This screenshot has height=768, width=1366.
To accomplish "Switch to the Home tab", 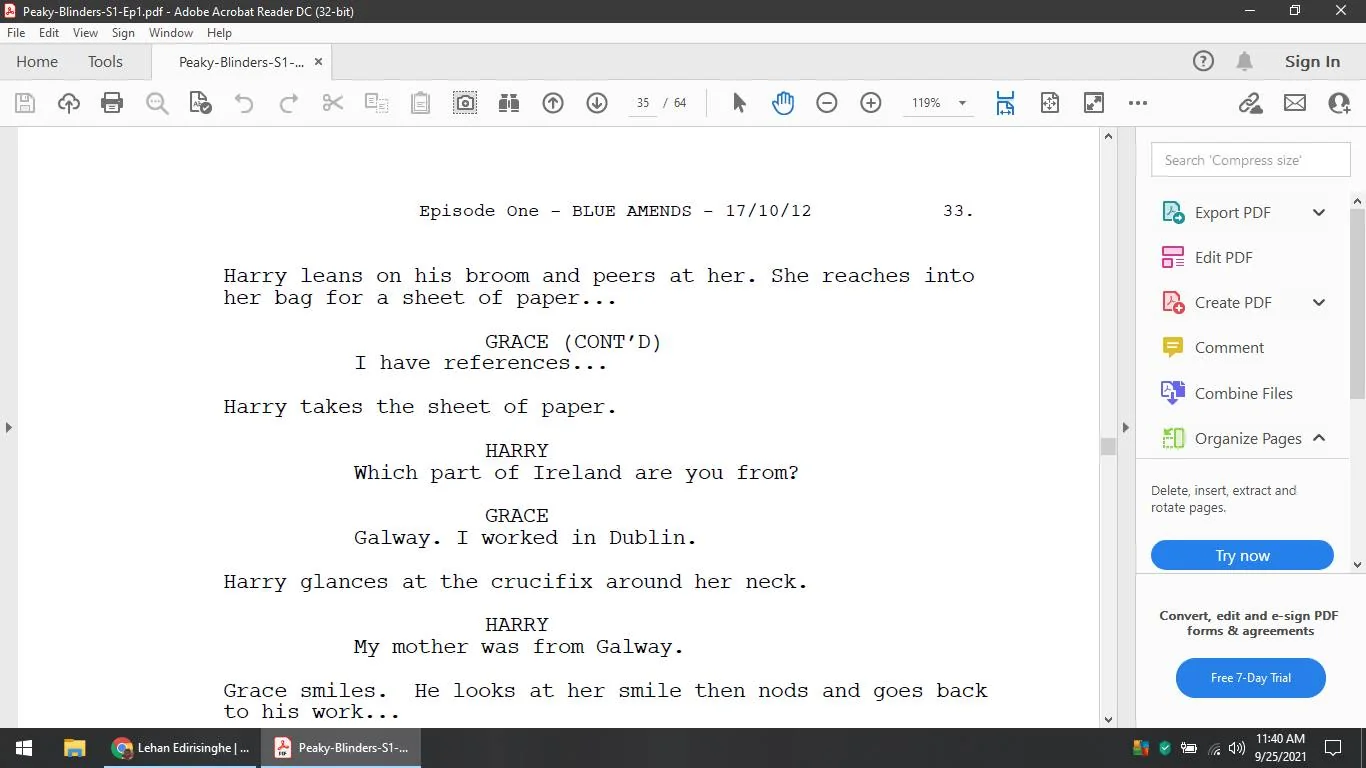I will click(x=37, y=62).
